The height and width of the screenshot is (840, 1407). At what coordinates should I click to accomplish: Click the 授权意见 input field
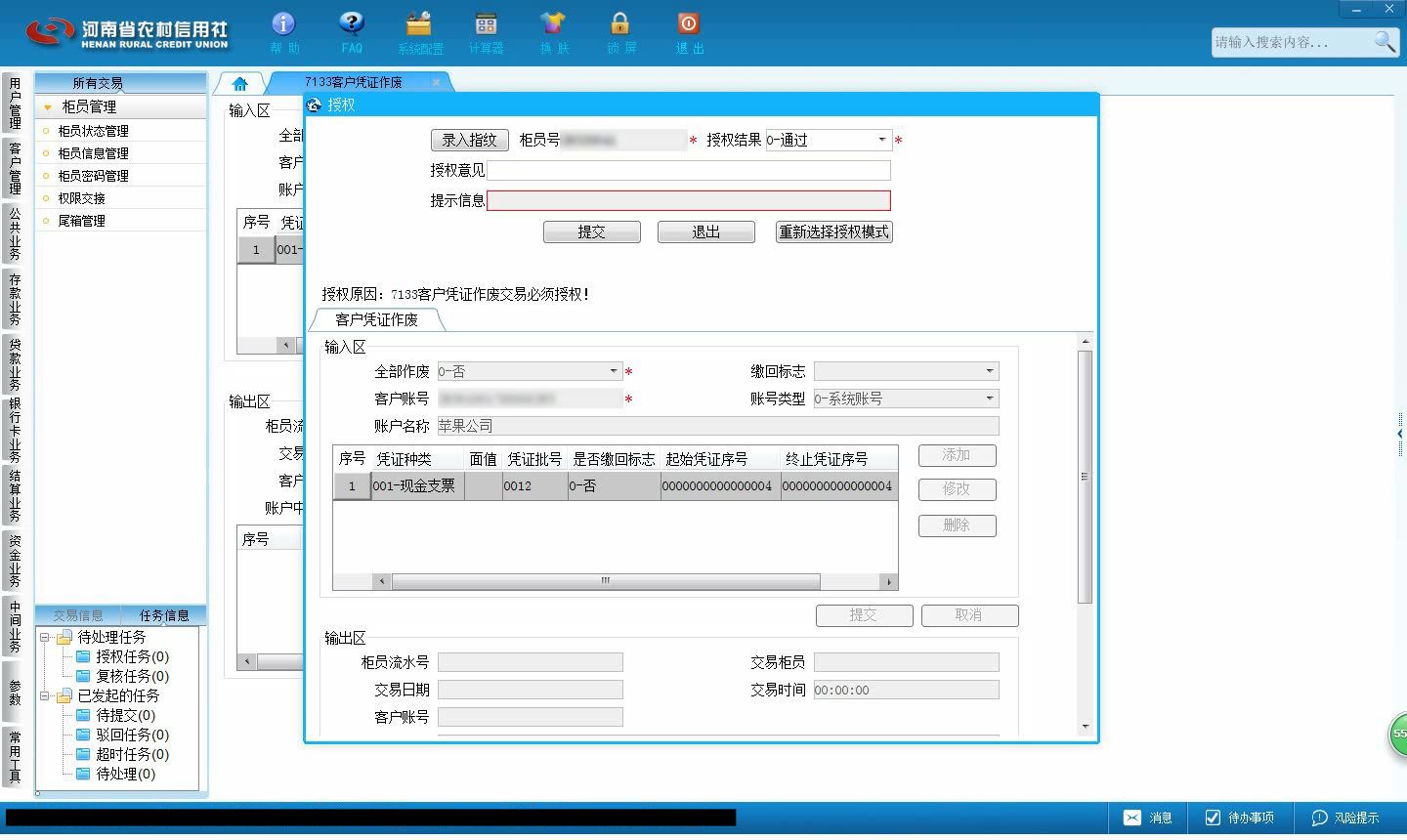[689, 170]
